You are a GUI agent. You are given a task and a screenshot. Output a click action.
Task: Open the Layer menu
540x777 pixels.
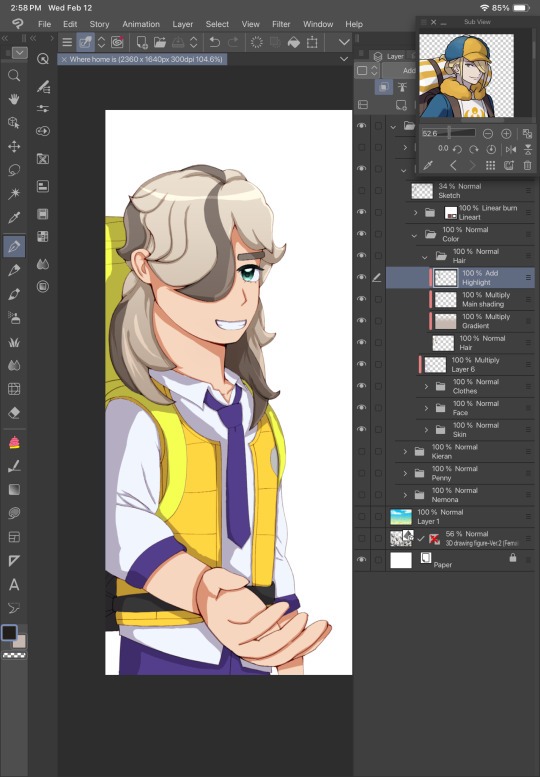click(182, 24)
